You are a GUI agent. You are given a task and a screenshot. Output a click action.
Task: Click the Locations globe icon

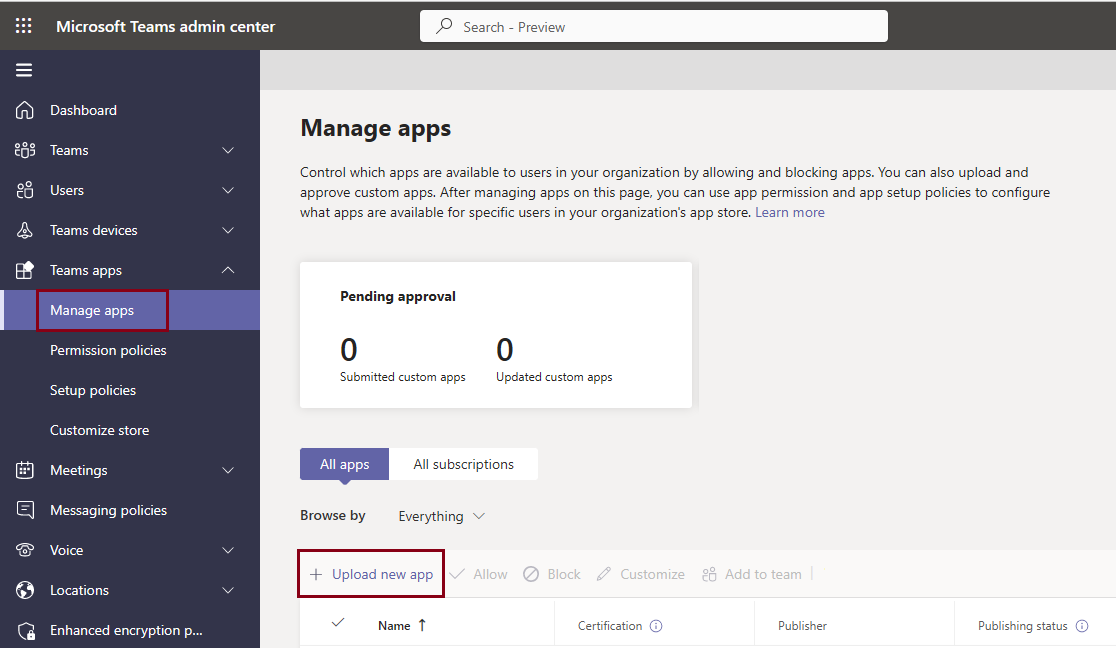pyautogui.click(x=25, y=590)
